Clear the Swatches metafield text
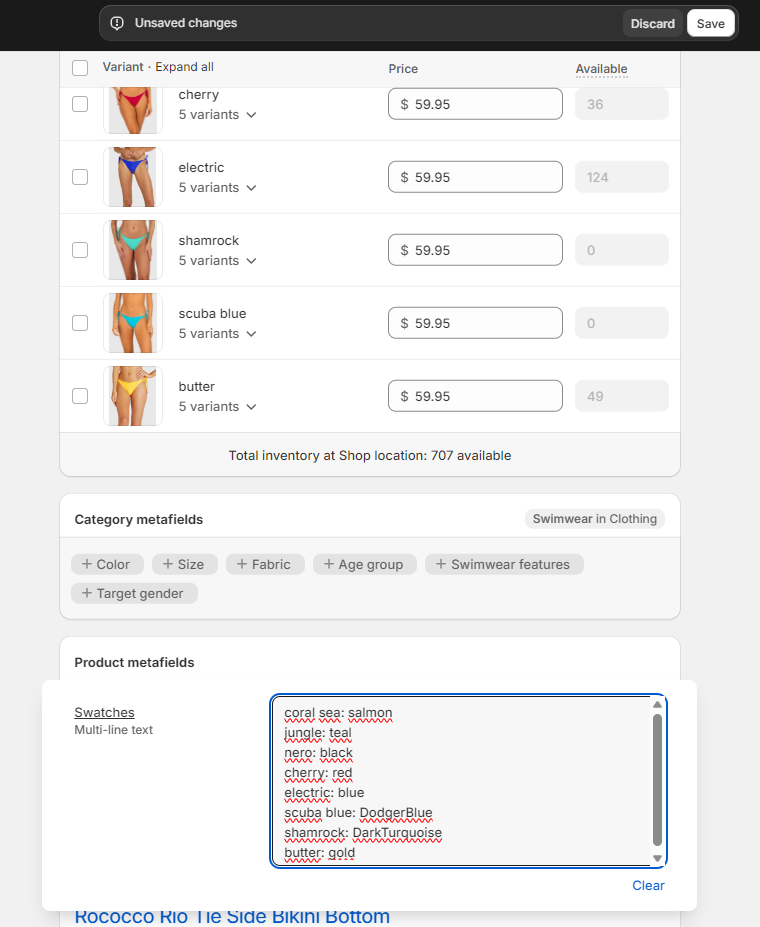The image size is (760, 927). (648, 885)
